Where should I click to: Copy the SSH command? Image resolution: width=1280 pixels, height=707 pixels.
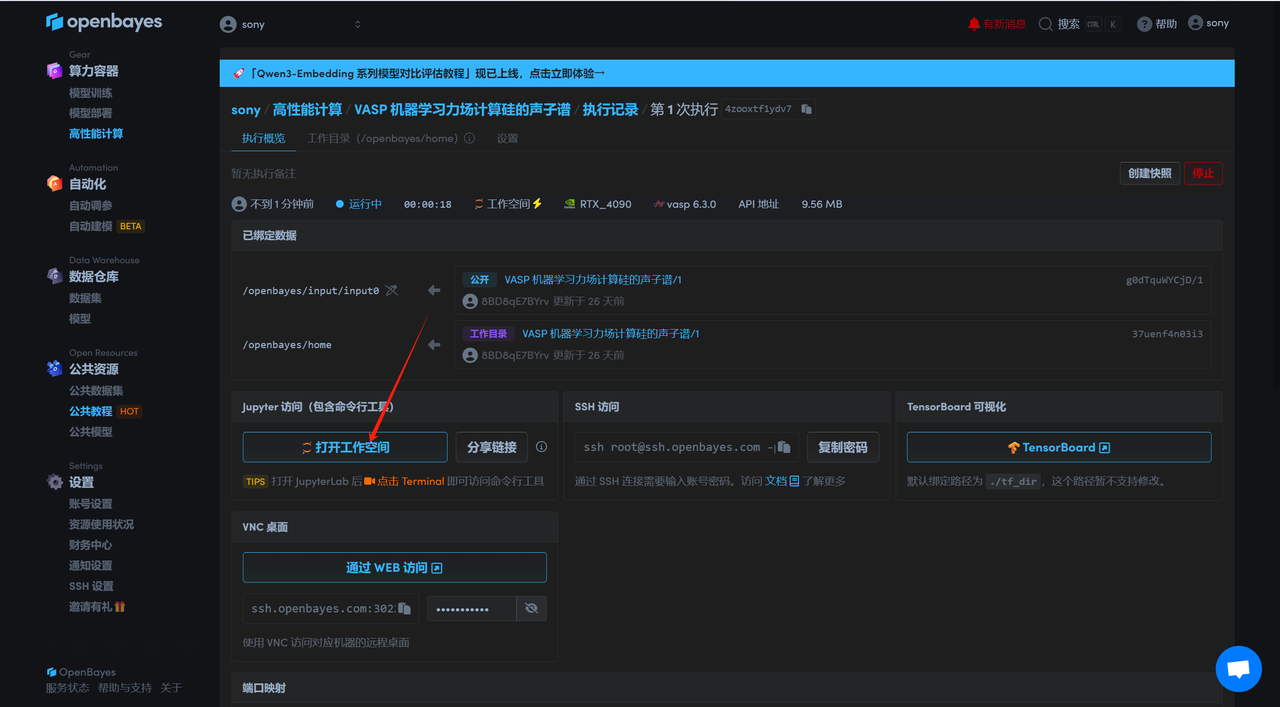[x=785, y=447]
